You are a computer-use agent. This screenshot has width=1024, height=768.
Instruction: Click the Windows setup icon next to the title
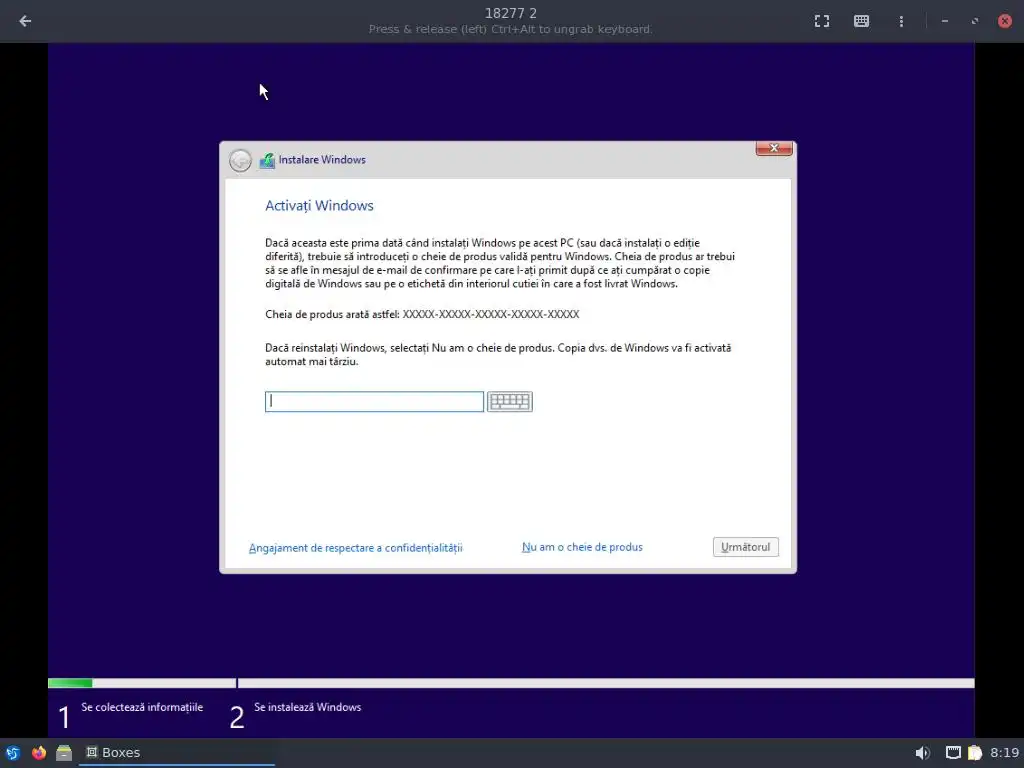[x=266, y=160]
